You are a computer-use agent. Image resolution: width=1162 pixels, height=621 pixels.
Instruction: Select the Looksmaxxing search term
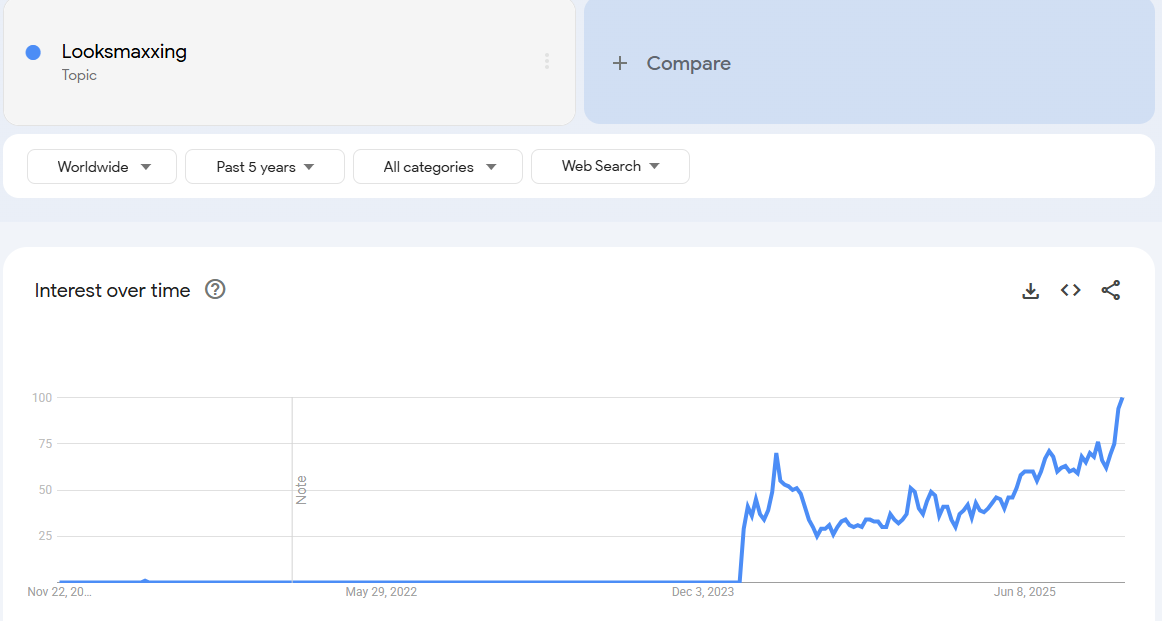(124, 52)
